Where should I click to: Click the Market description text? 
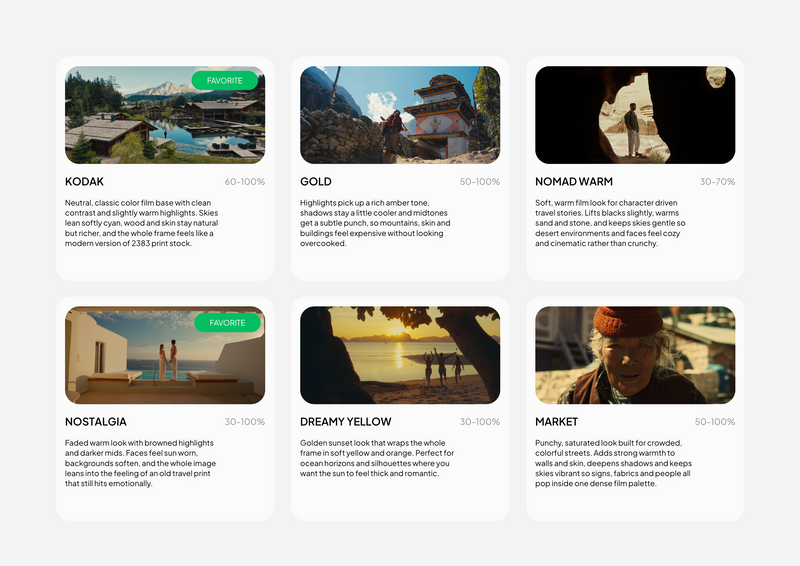(613, 463)
